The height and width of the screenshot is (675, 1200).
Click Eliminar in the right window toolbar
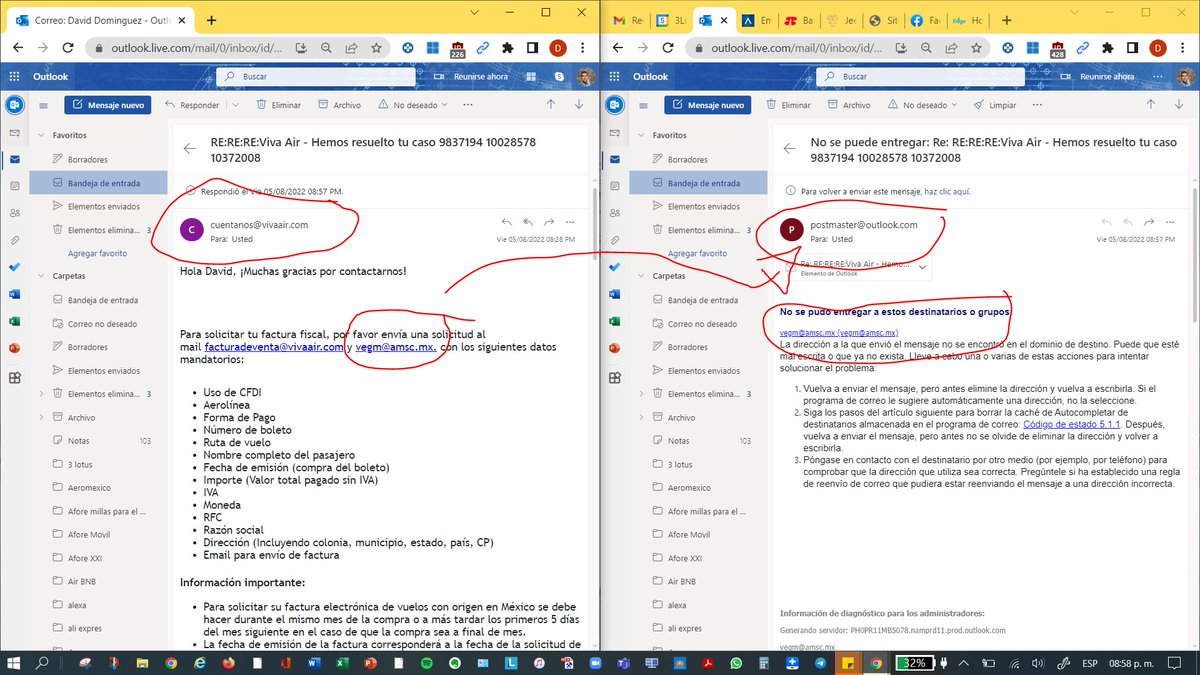(788, 105)
